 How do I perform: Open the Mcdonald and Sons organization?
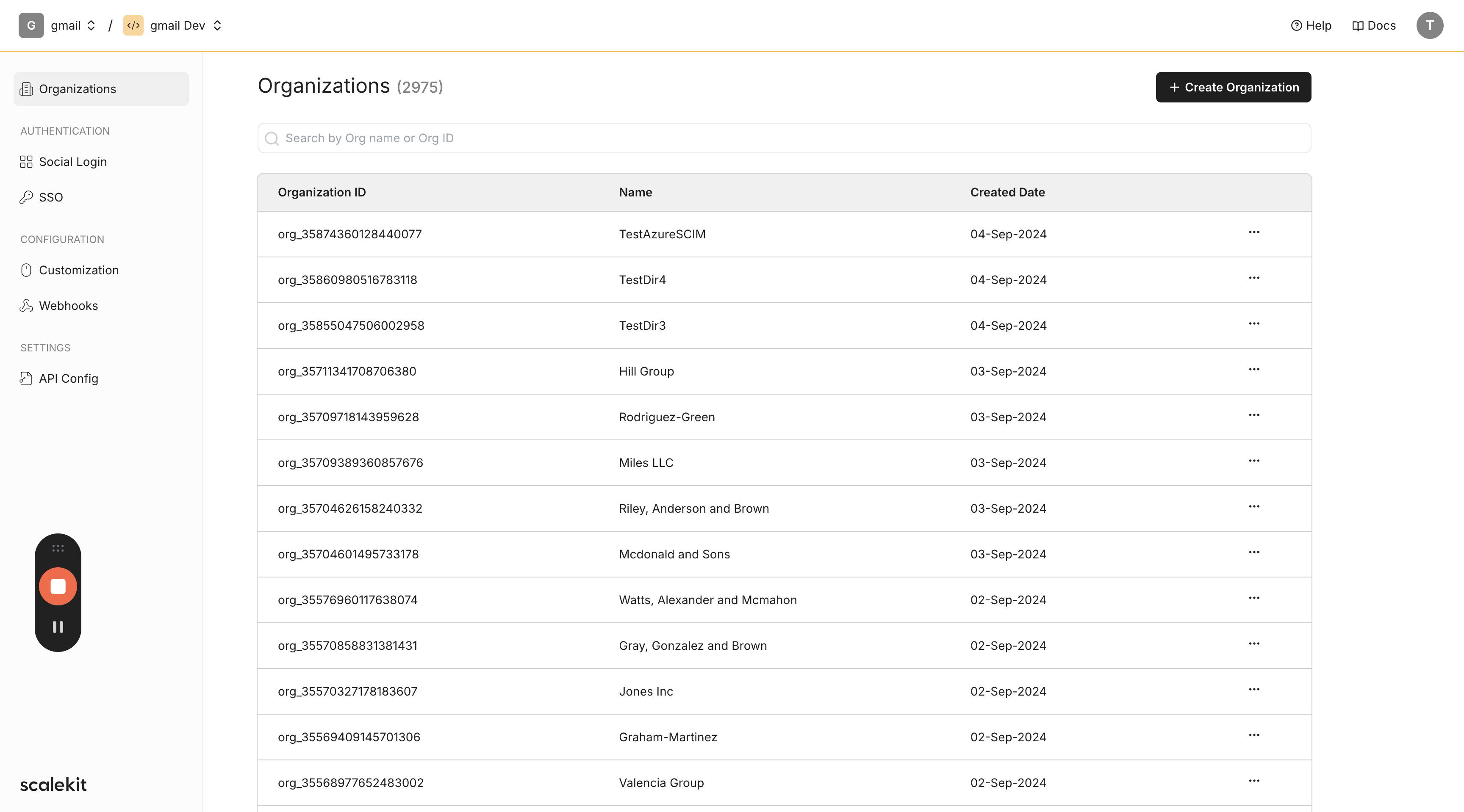coord(674,554)
